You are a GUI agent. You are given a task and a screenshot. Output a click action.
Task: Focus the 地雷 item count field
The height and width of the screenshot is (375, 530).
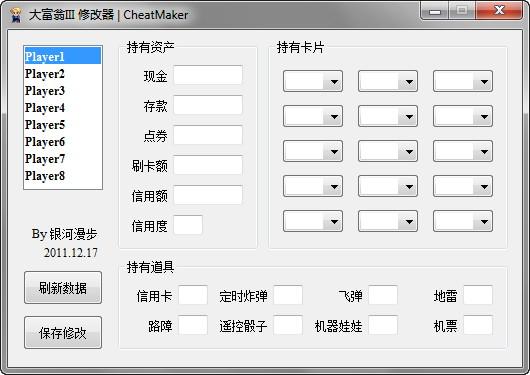478,295
